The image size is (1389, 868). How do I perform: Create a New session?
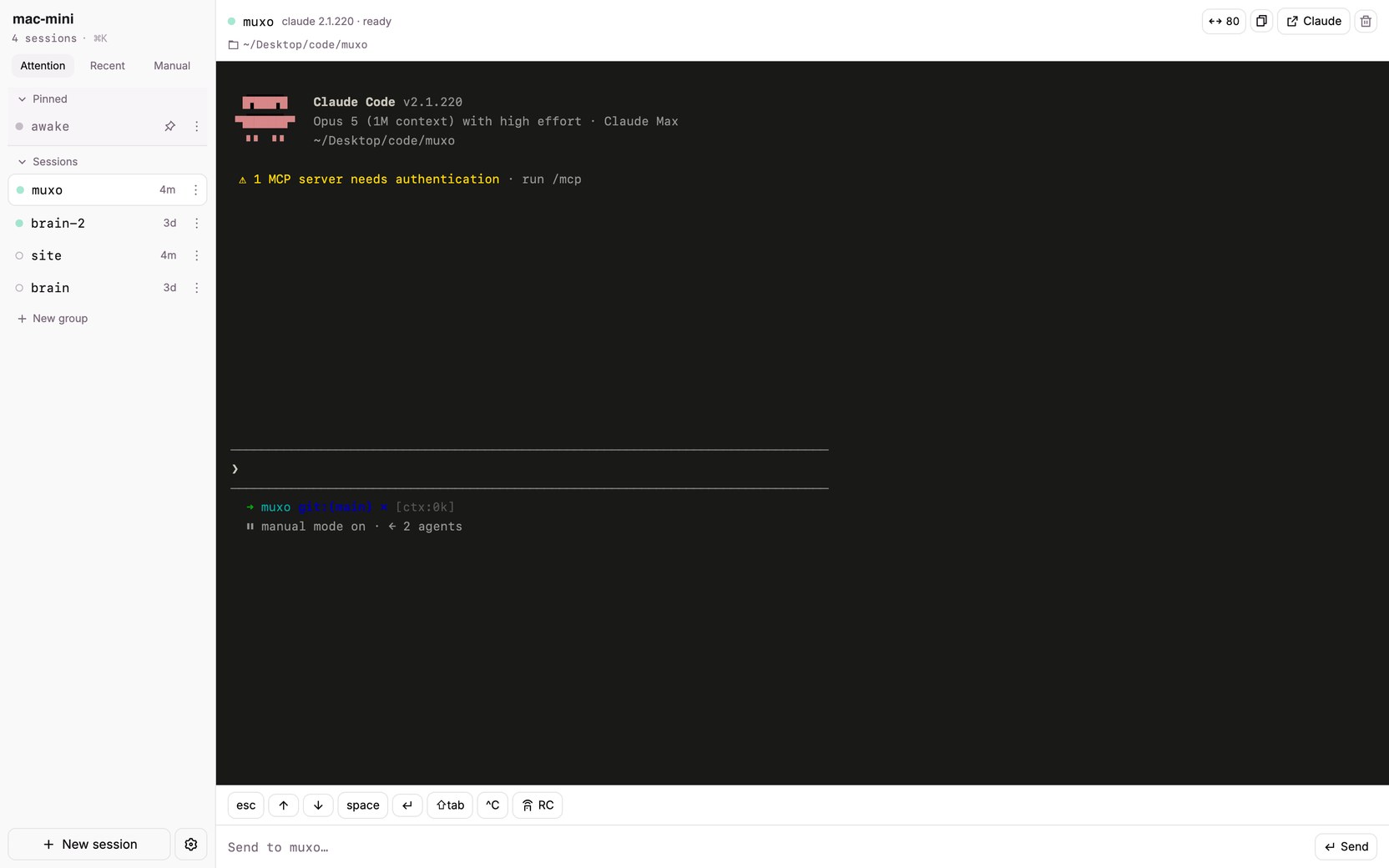click(x=89, y=844)
